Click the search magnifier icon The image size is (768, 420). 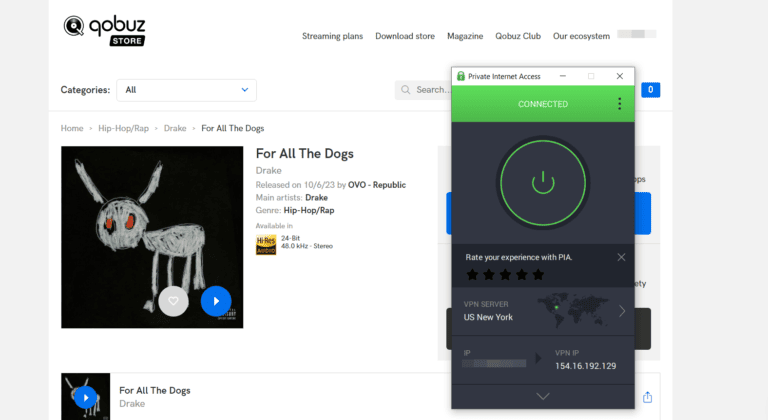(x=406, y=90)
